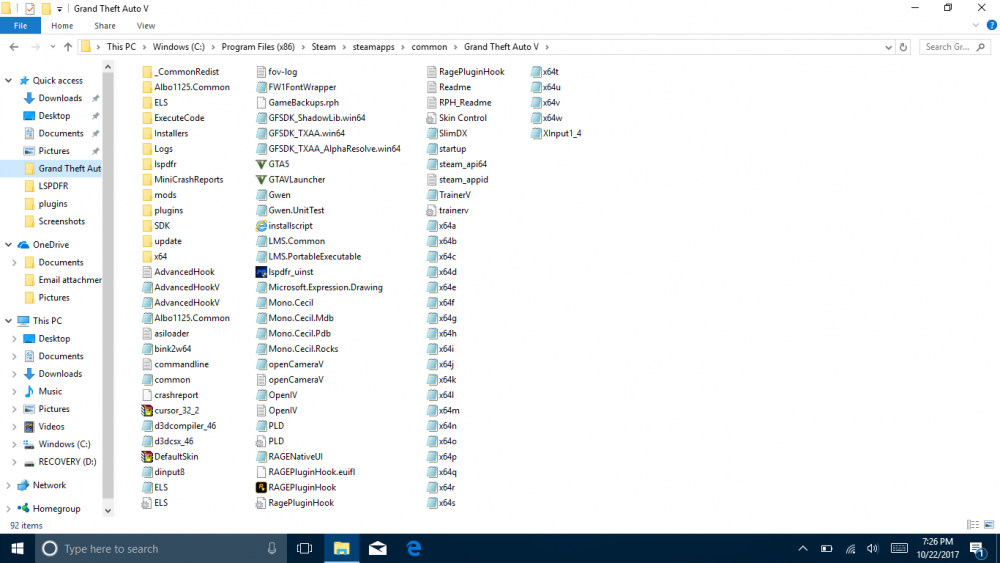Screen dimensions: 1000x563
Task: Open the recent locations dropdown arrow
Action: (52, 47)
